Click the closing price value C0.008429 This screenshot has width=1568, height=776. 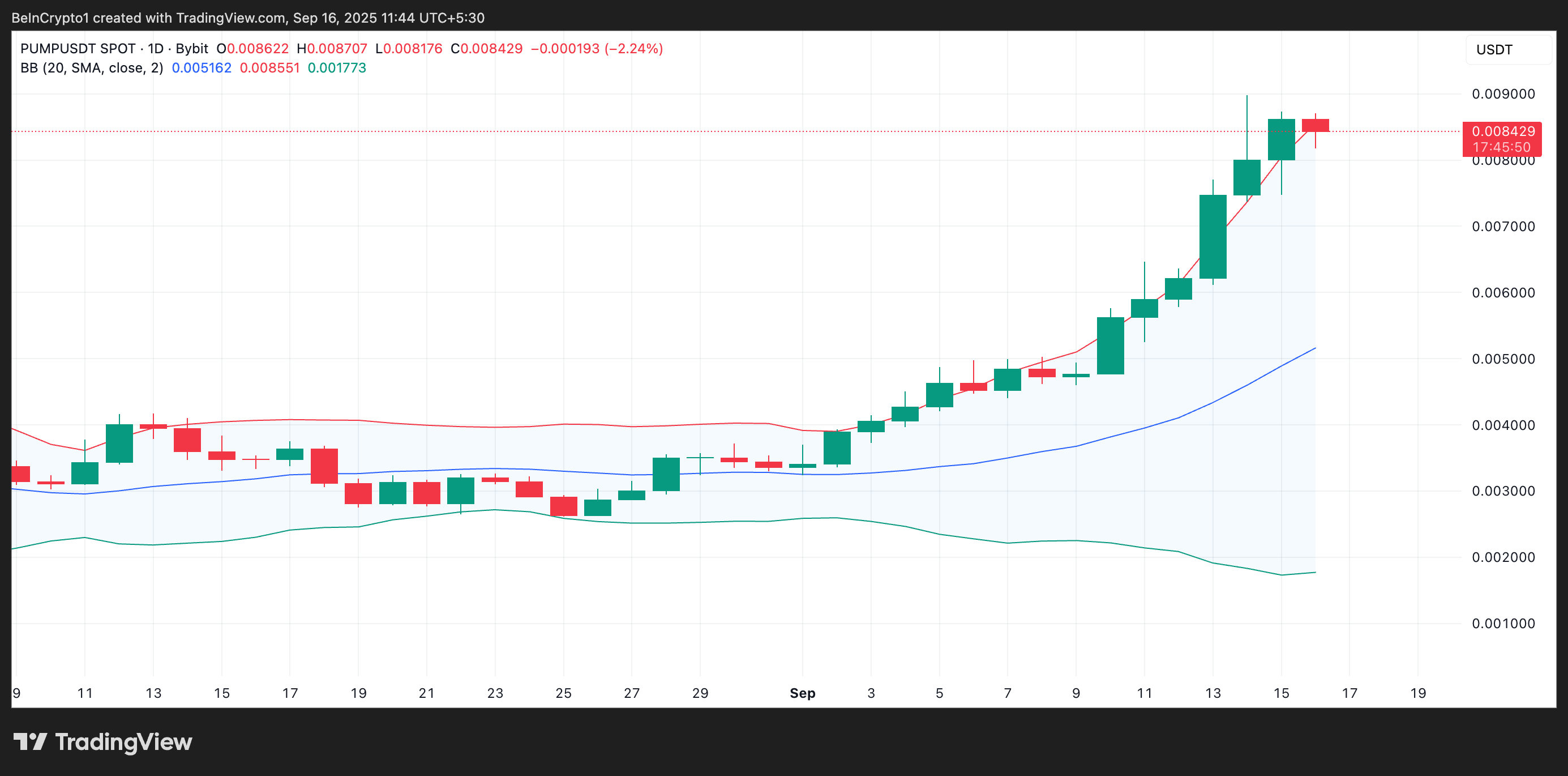point(486,49)
